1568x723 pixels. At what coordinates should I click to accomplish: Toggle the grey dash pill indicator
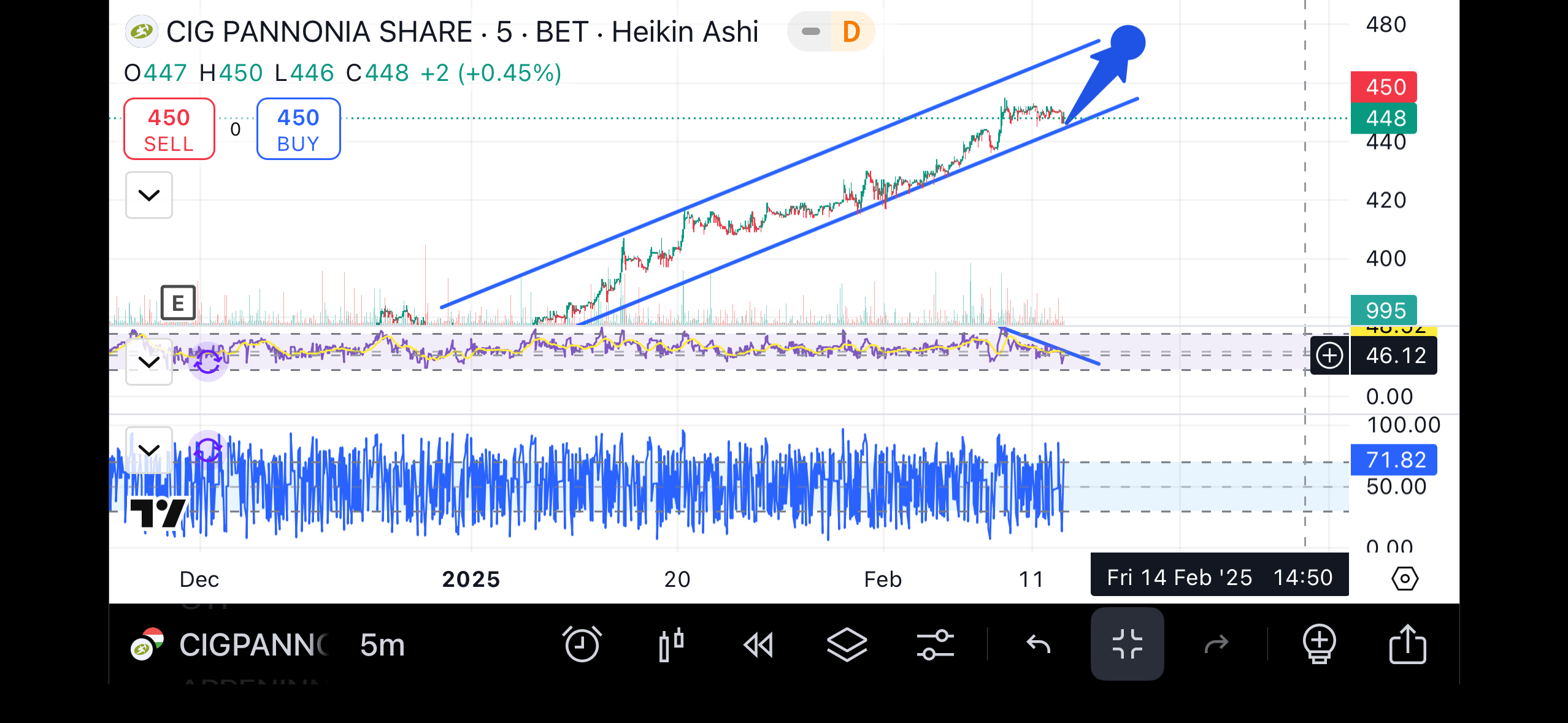coord(810,32)
